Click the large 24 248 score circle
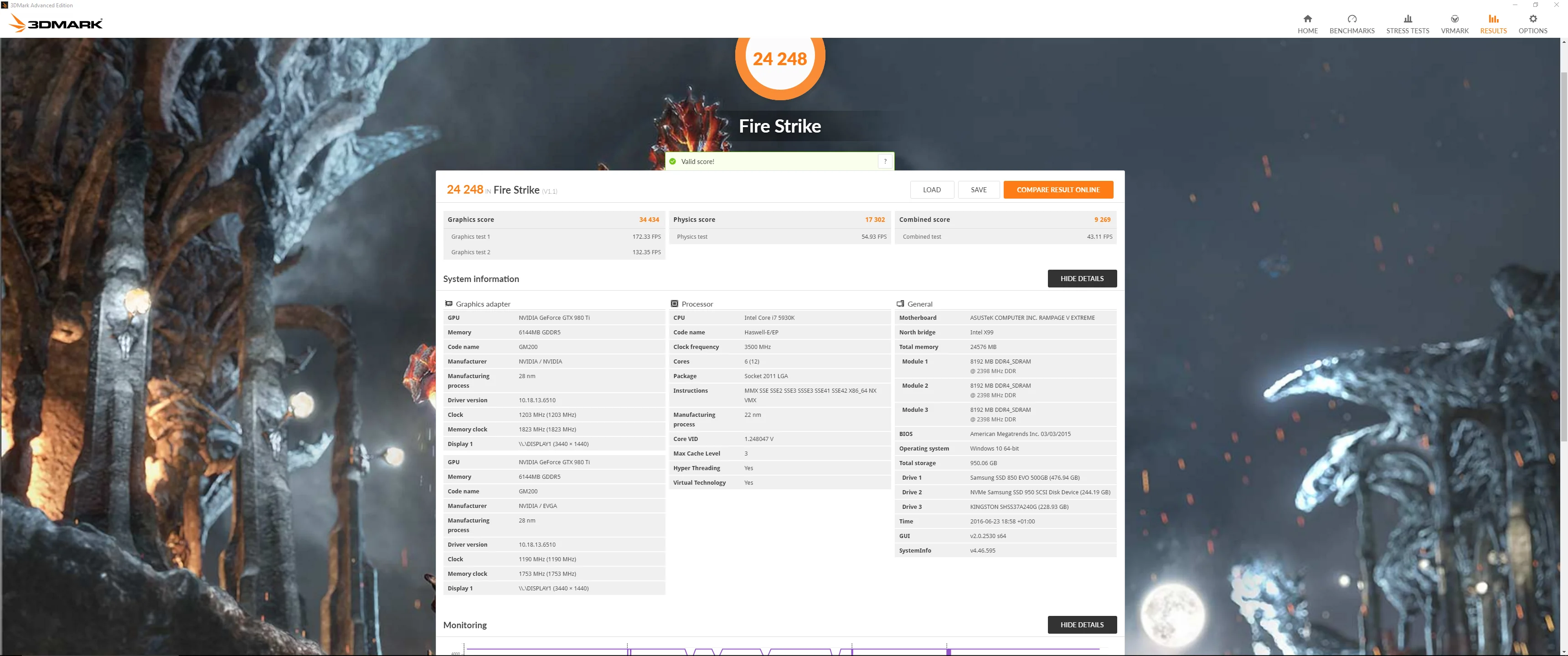 tap(780, 58)
